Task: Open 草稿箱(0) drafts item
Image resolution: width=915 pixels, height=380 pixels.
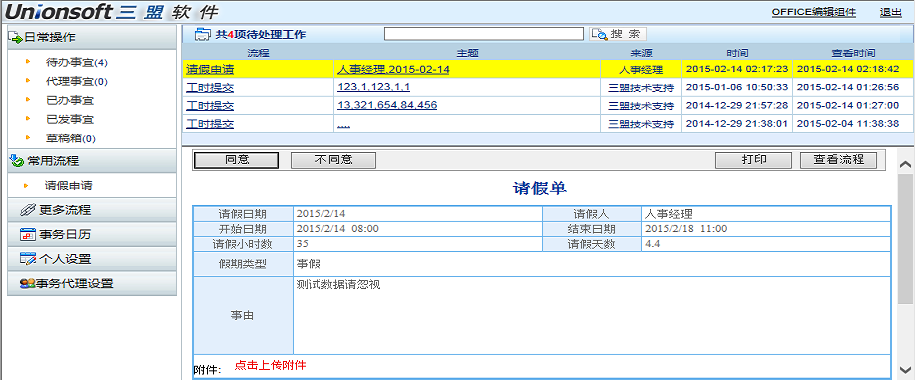Action: (x=71, y=139)
